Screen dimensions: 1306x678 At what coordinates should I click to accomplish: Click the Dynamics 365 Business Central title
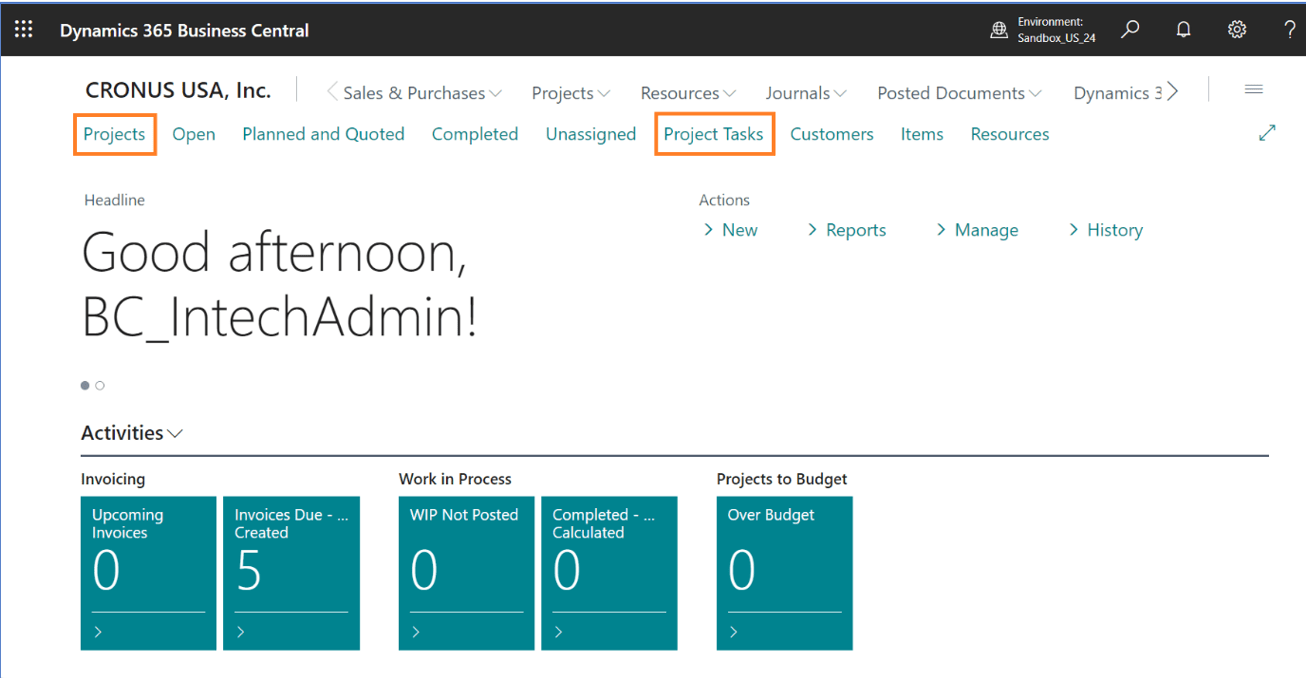184,30
